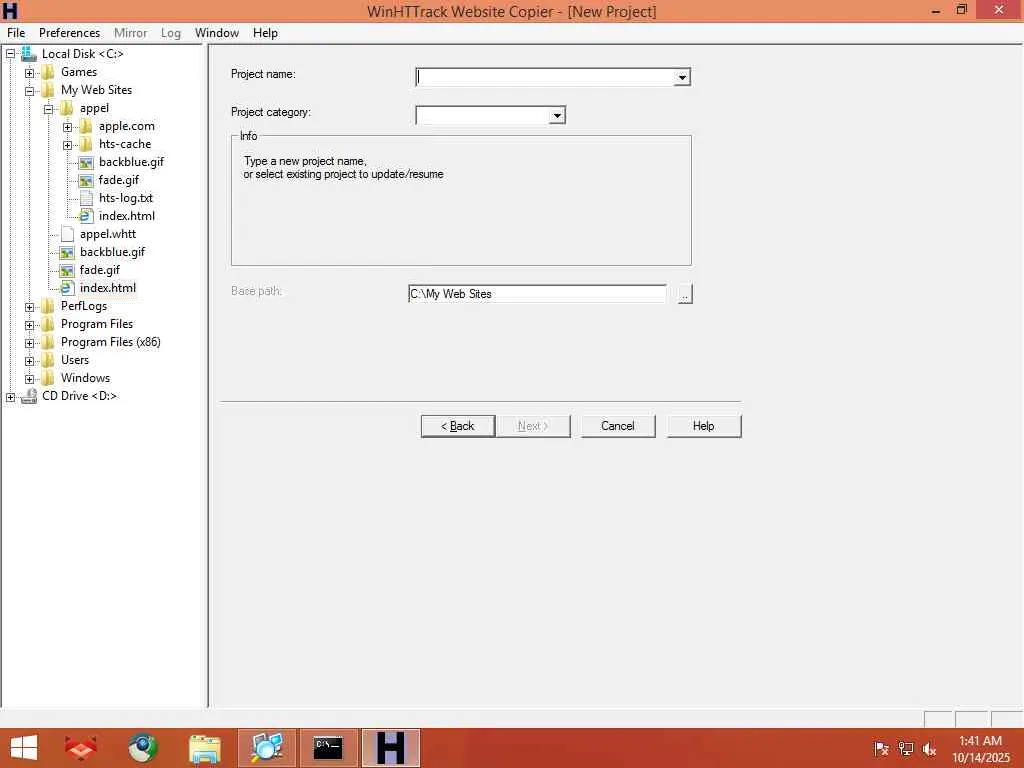Collapse the My Web Sites folder node
The width and height of the screenshot is (1024, 768).
[x=29, y=91]
